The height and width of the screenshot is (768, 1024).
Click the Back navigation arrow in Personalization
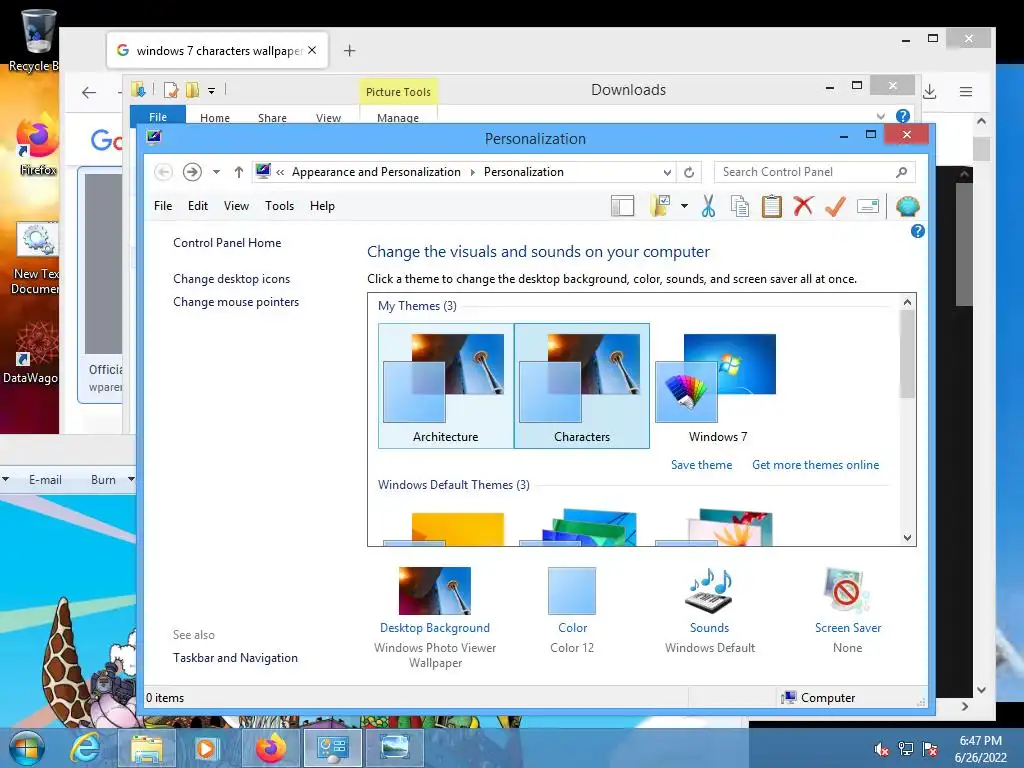[x=163, y=172]
